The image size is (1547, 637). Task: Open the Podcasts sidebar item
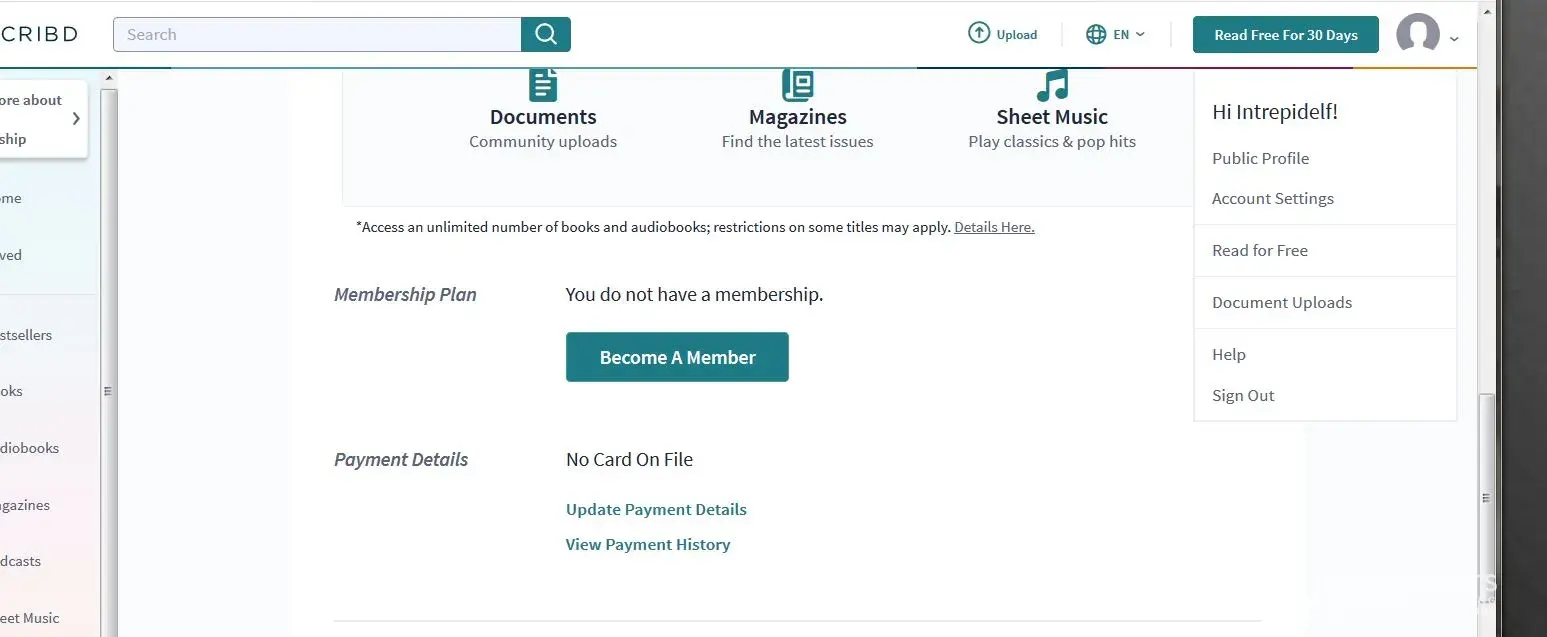click(x=21, y=561)
